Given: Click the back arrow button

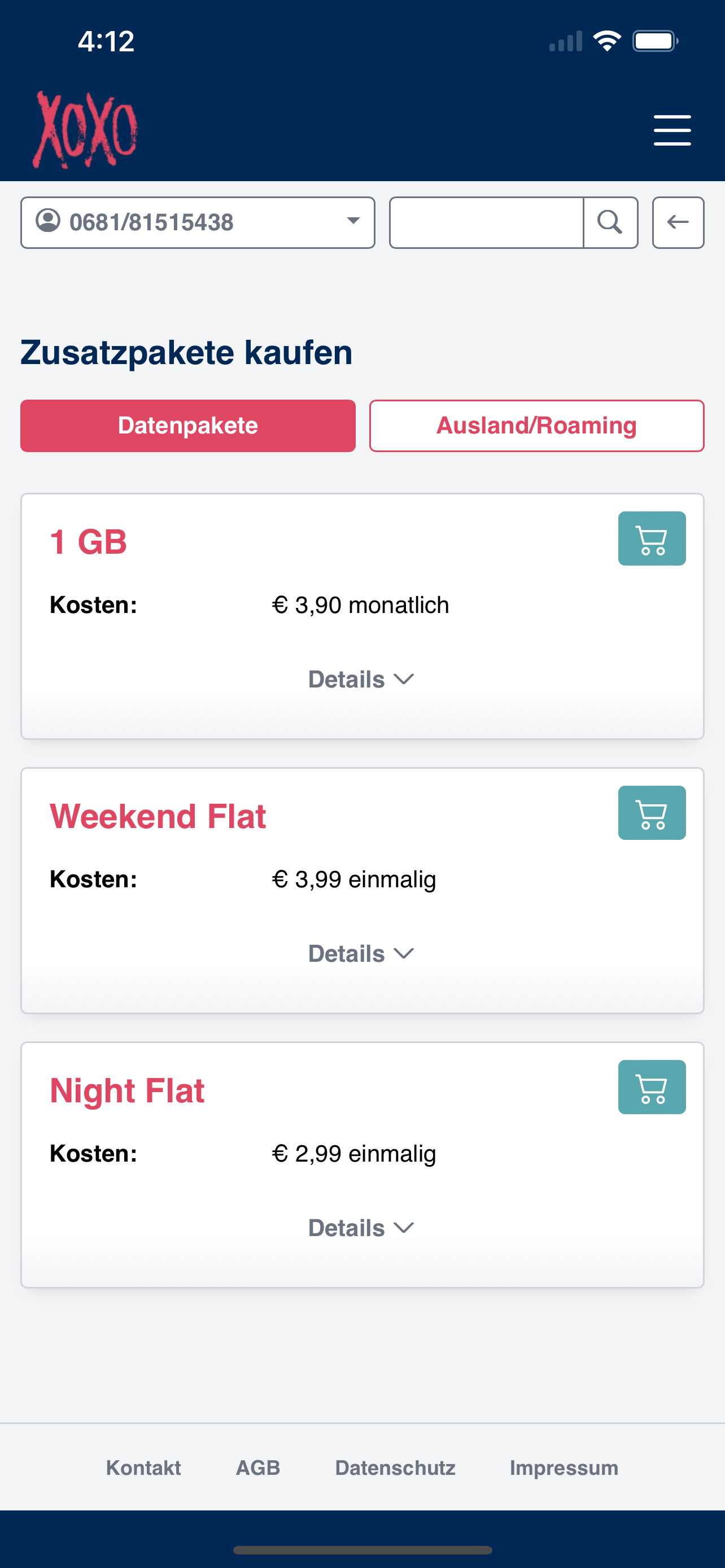Looking at the screenshot, I should 678,223.
